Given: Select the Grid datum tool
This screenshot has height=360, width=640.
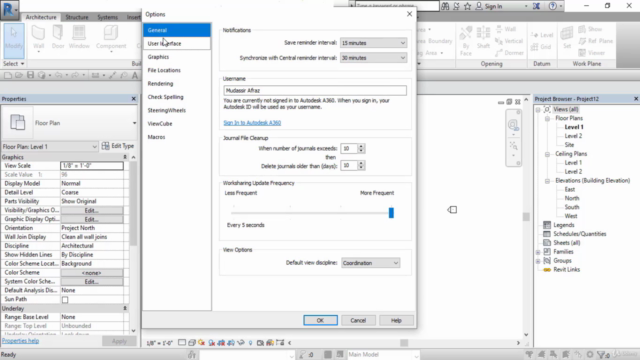Looking at the screenshot, I should click(541, 47).
